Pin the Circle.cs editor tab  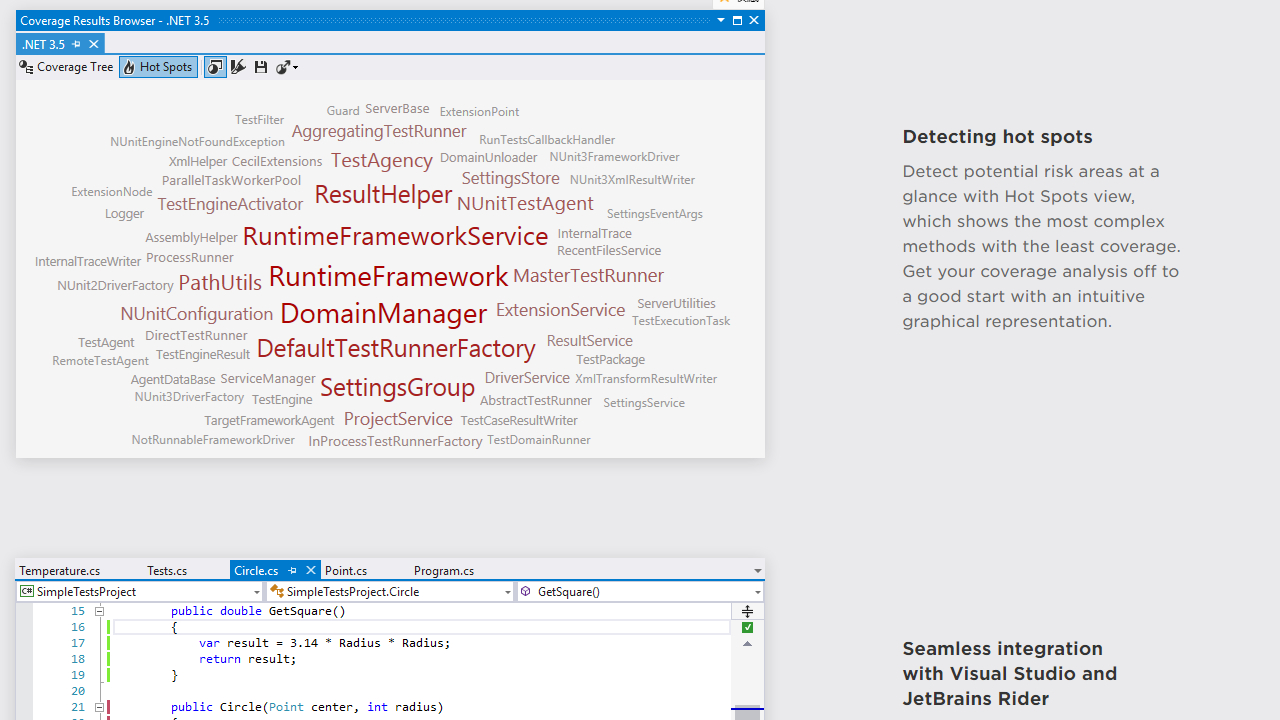292,570
